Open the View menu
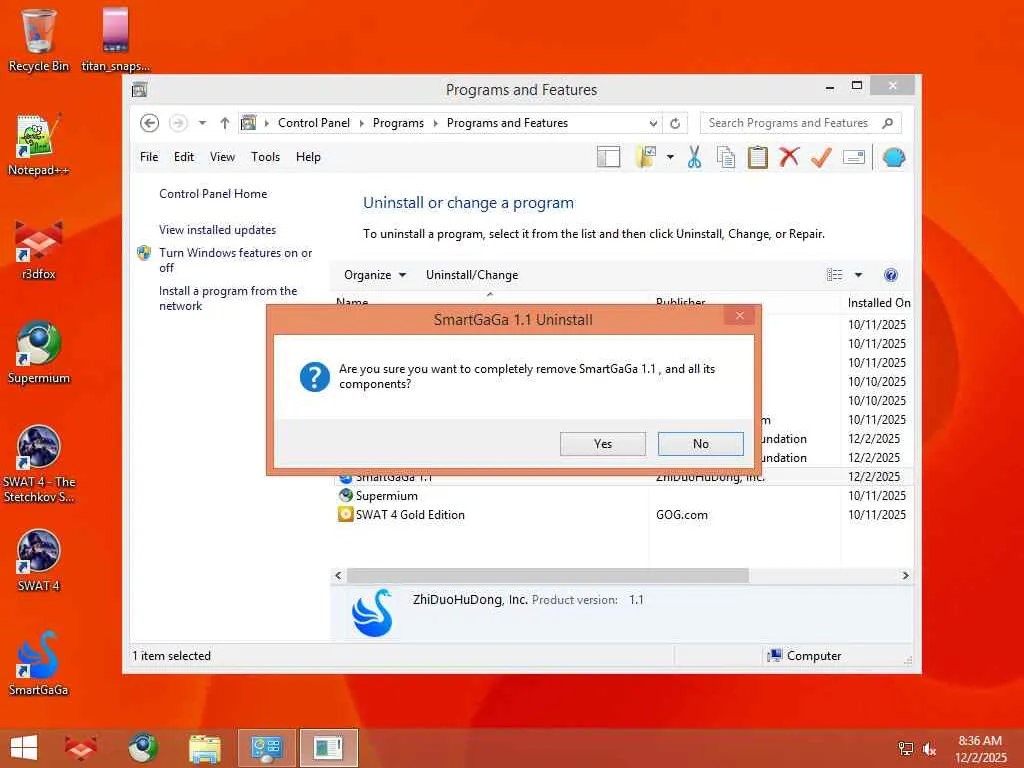 point(222,157)
